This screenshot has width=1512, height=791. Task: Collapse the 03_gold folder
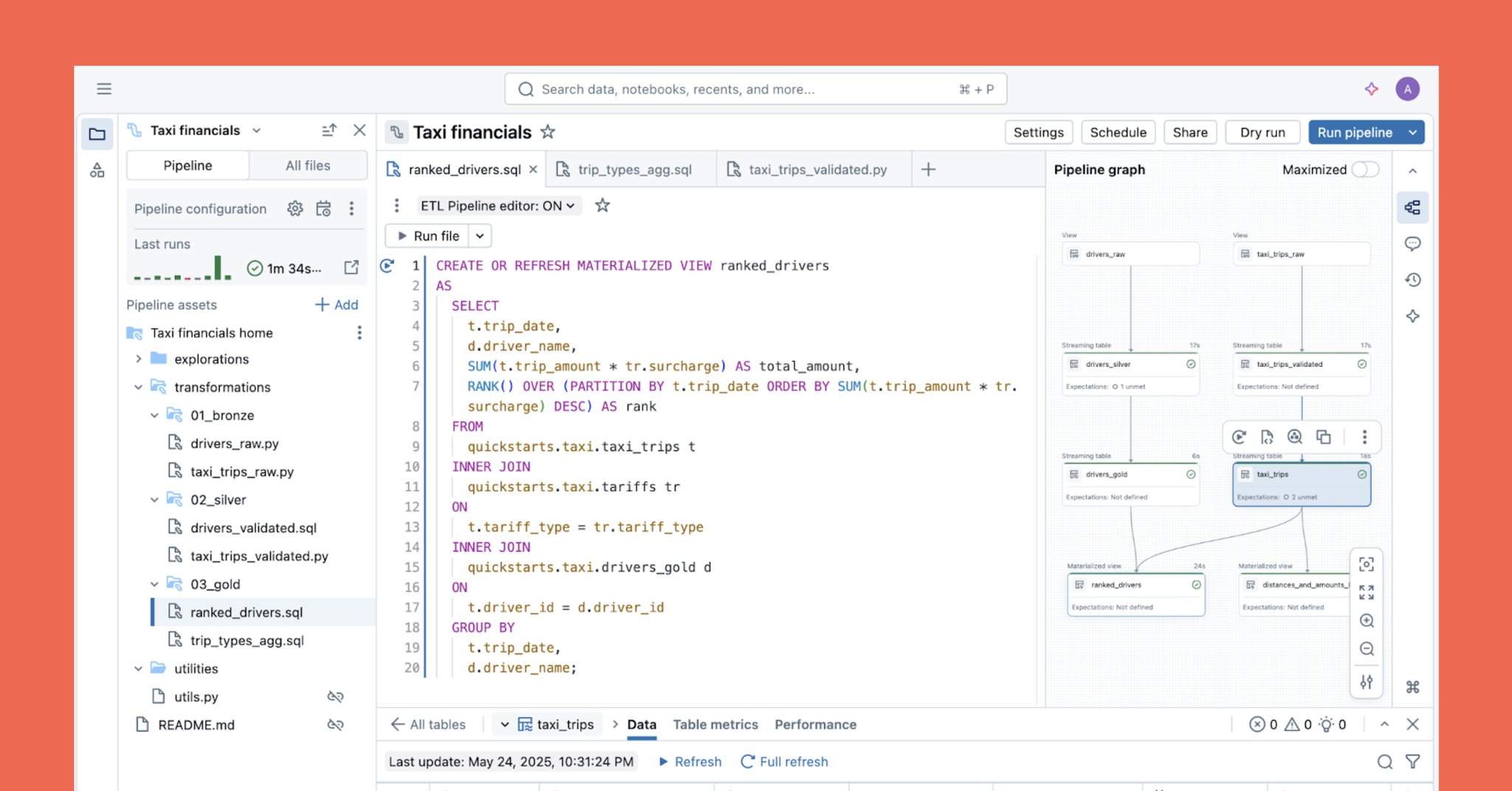(154, 584)
